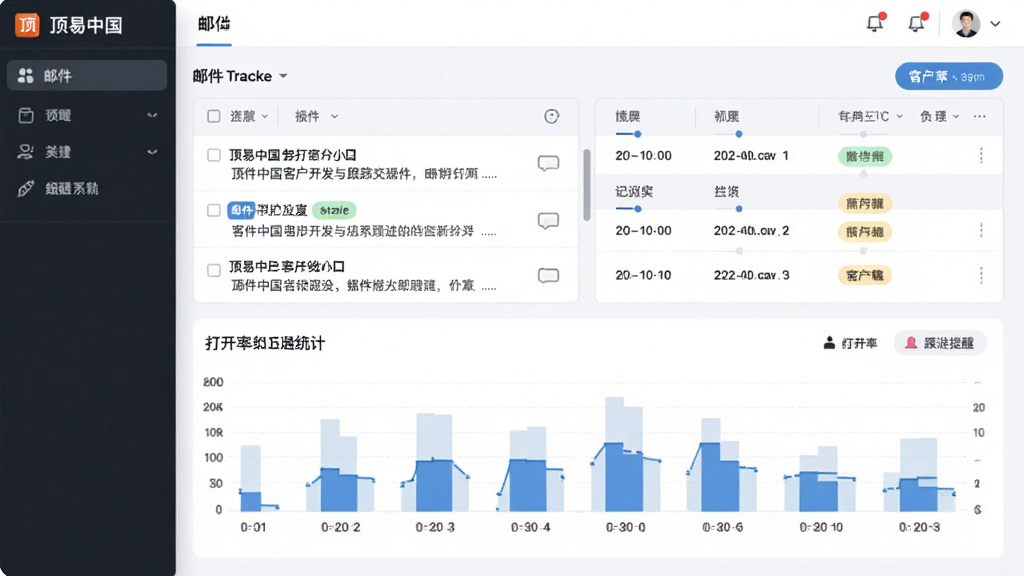Viewport: 1024px width, 576px height.
Task: Click the pill button with the red bell icon
Action: point(940,343)
